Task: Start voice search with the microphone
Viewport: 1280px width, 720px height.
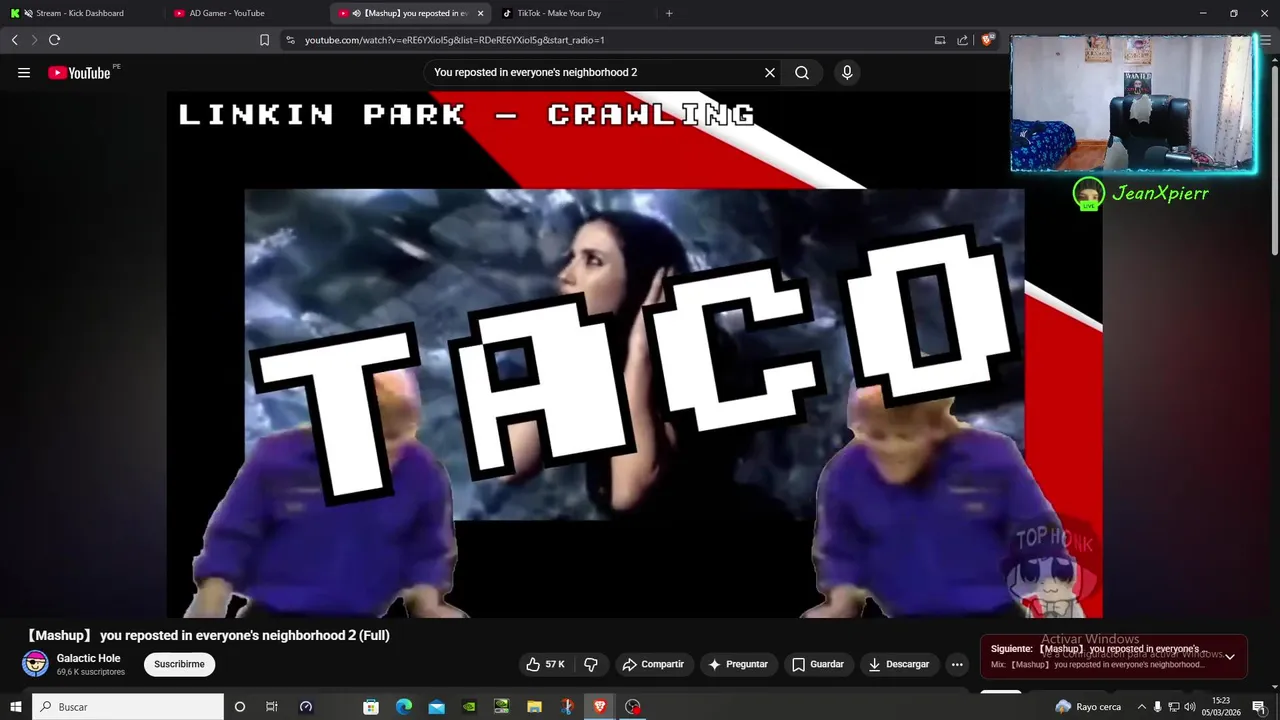Action: click(847, 72)
